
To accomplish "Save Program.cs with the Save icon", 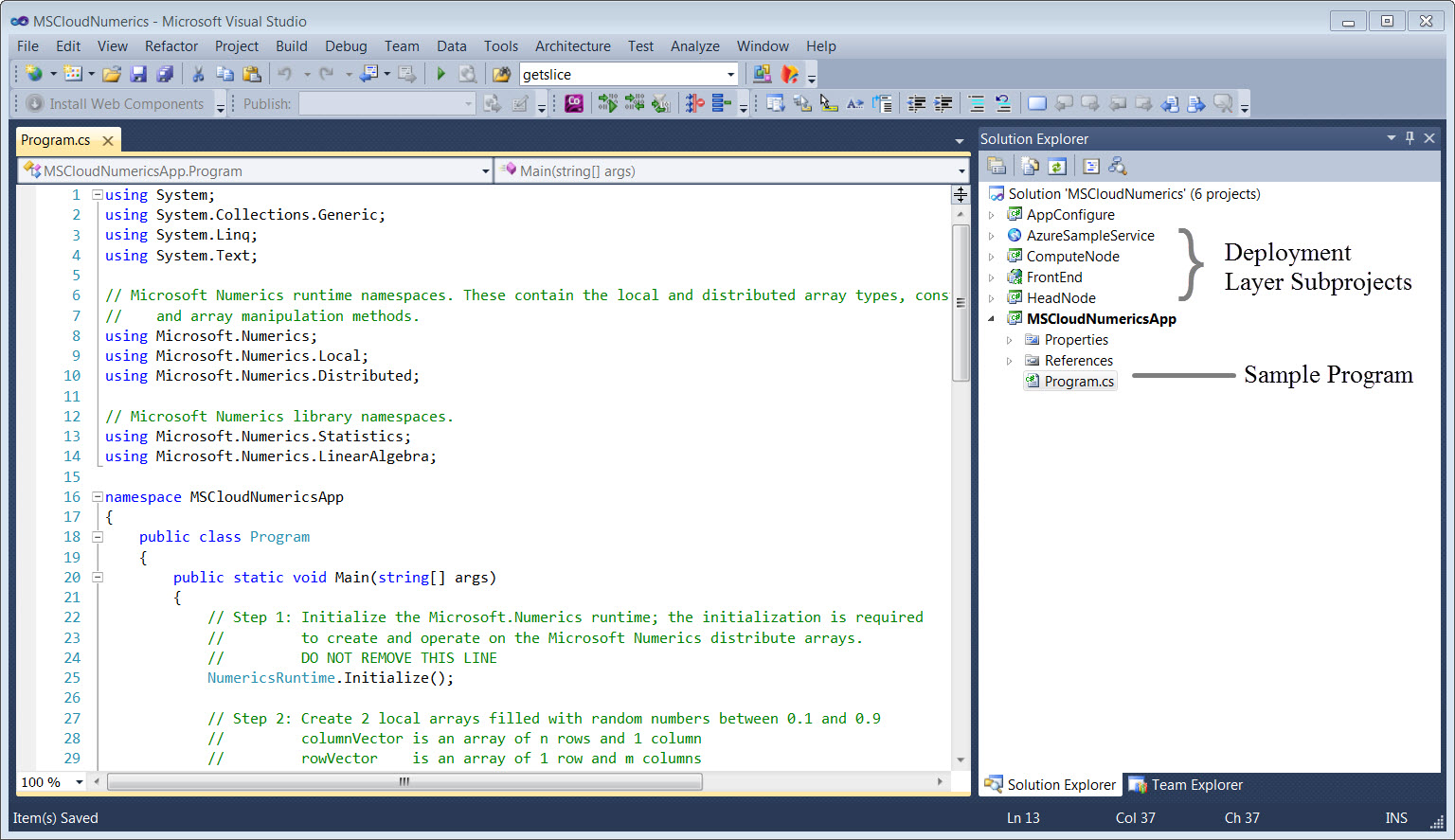I will click(x=138, y=74).
